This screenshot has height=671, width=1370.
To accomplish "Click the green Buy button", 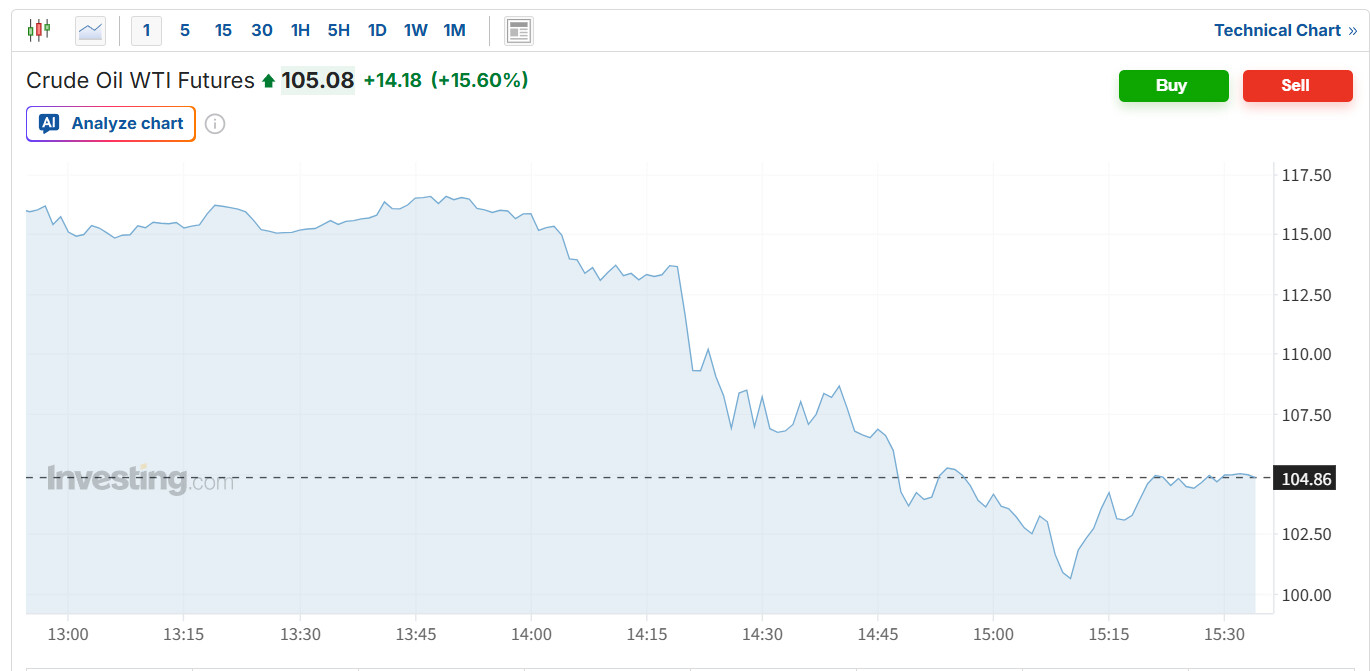I will click(1173, 86).
